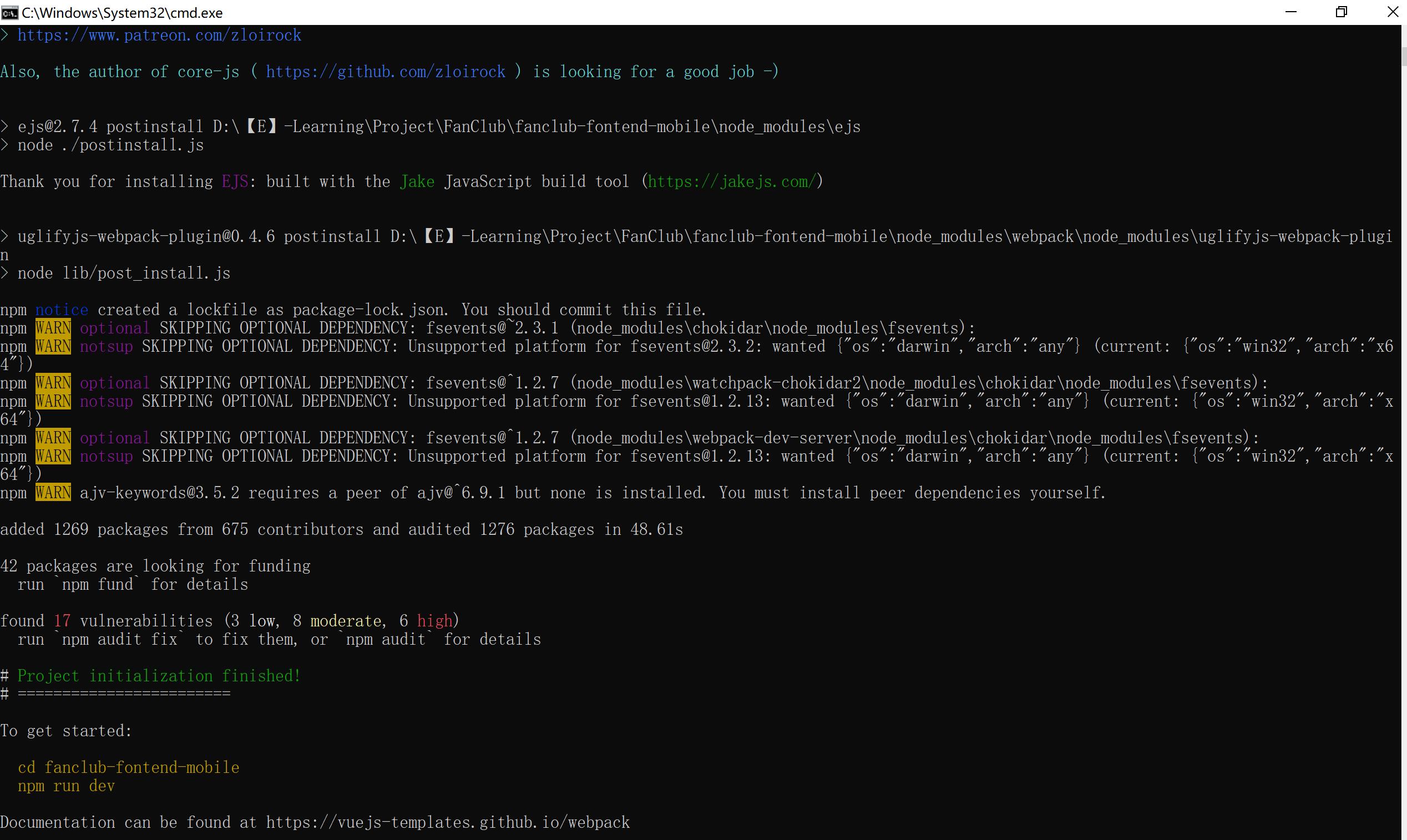Click the green 'Jake' word
The image size is (1407, 840).
(x=417, y=181)
